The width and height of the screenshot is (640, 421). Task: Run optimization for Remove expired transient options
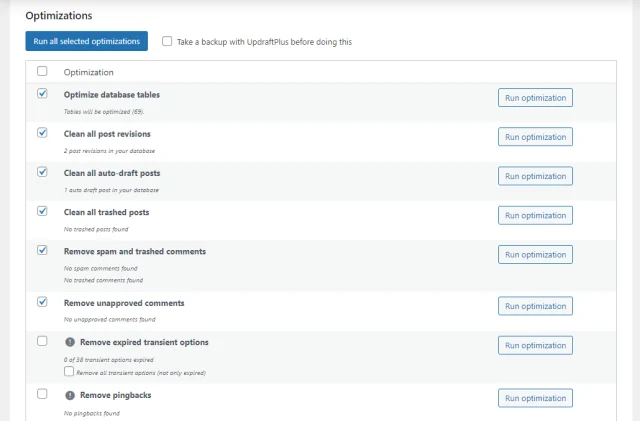point(535,346)
